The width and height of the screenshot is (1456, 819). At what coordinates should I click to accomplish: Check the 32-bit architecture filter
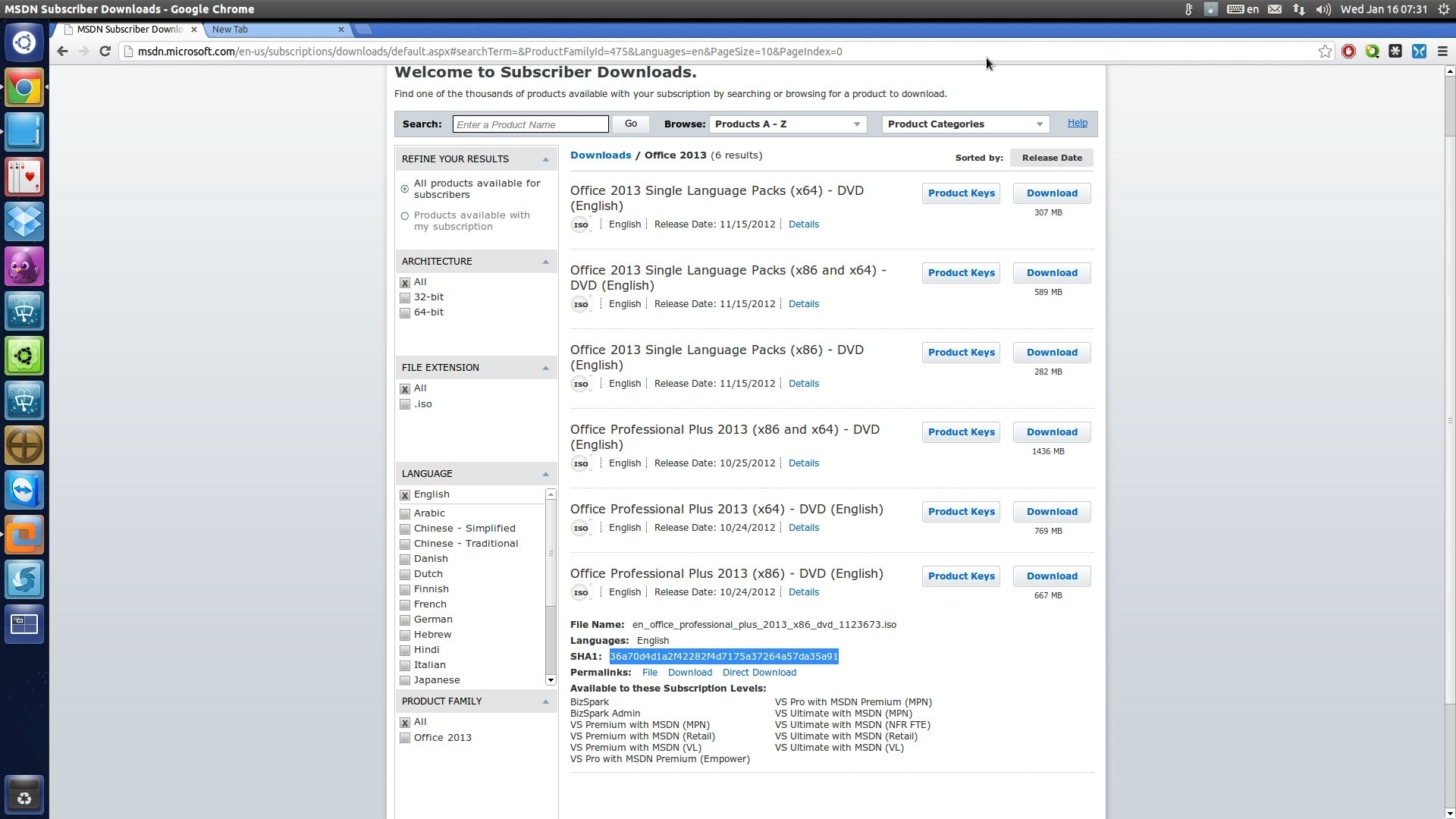pyautogui.click(x=405, y=298)
